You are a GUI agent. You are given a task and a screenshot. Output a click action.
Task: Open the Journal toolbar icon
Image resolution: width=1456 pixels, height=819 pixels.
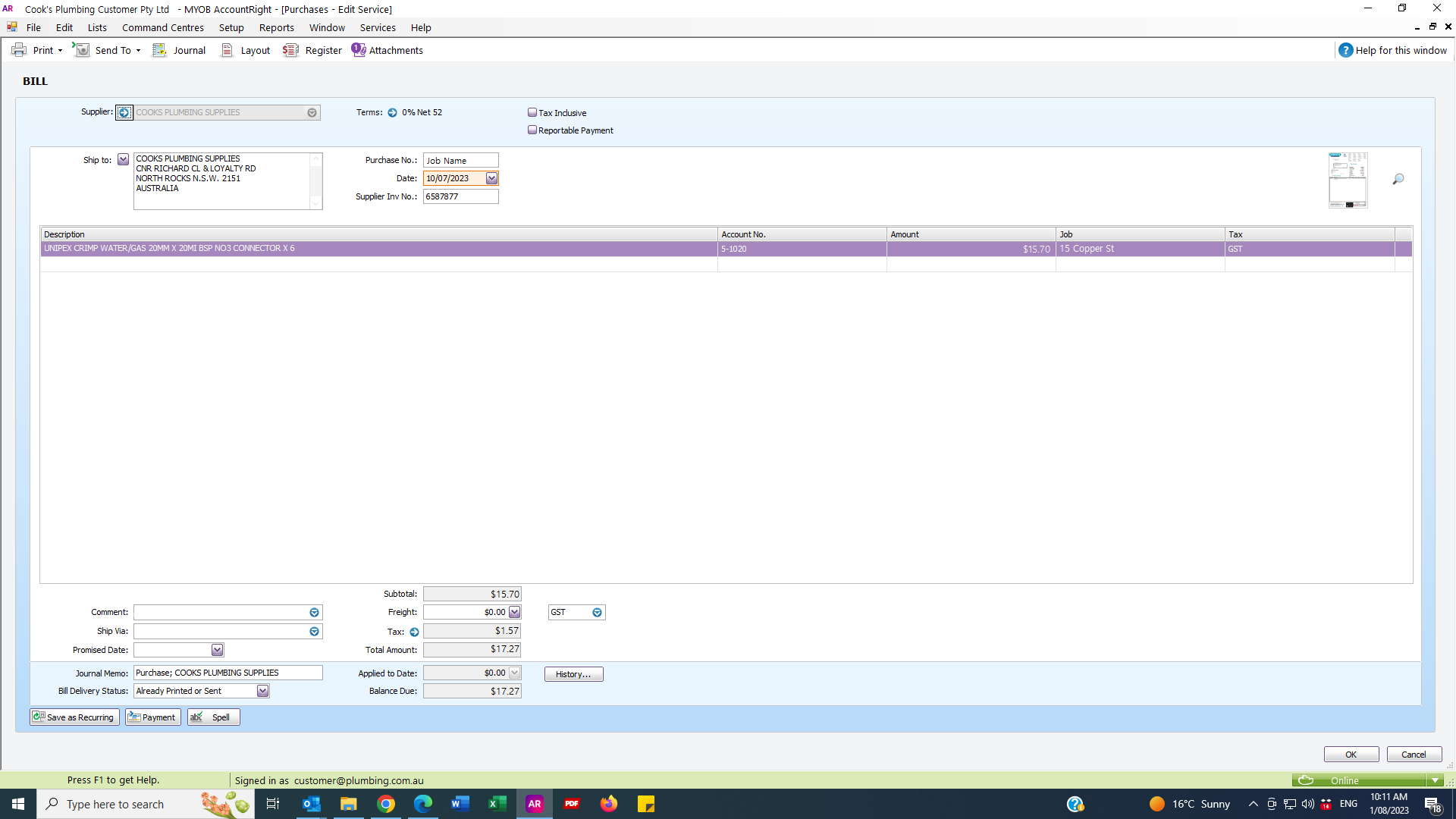click(159, 50)
